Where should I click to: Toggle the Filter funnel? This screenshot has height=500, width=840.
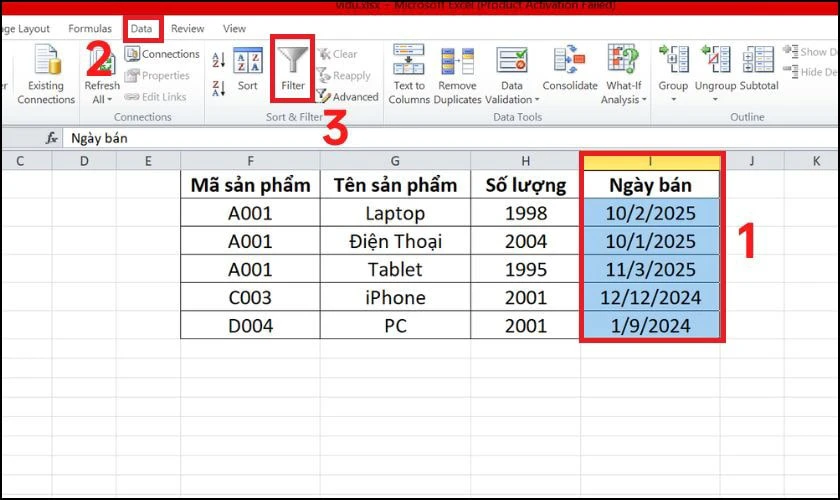pyautogui.click(x=292, y=69)
